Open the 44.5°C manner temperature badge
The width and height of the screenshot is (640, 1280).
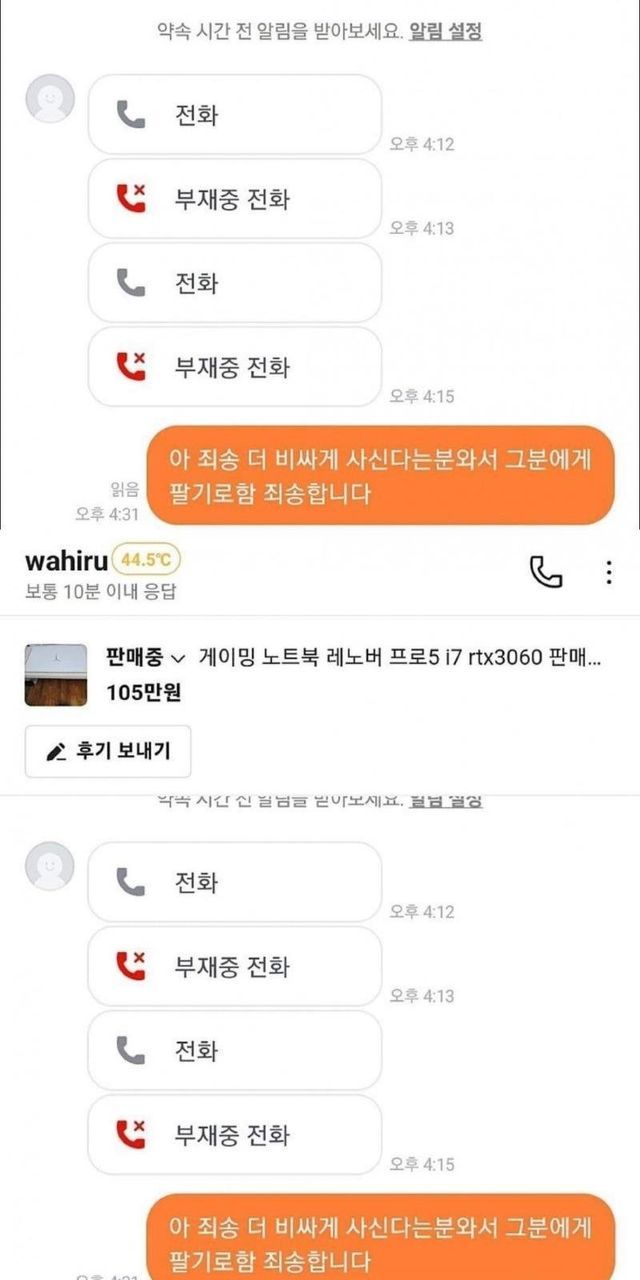[x=146, y=559]
